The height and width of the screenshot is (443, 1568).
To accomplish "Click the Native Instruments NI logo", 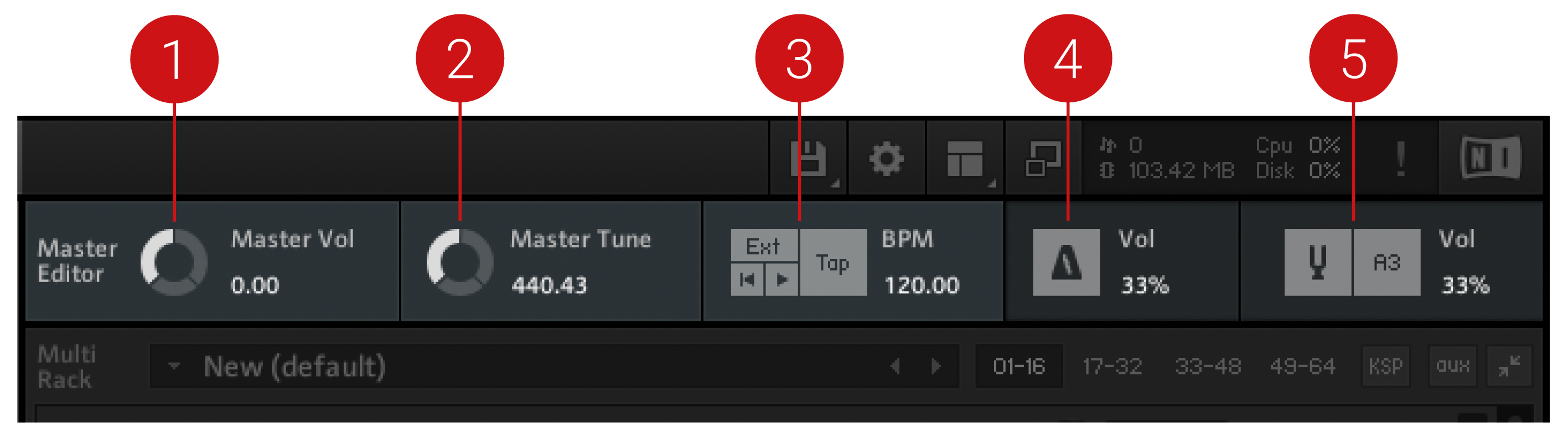I will [x=1491, y=159].
